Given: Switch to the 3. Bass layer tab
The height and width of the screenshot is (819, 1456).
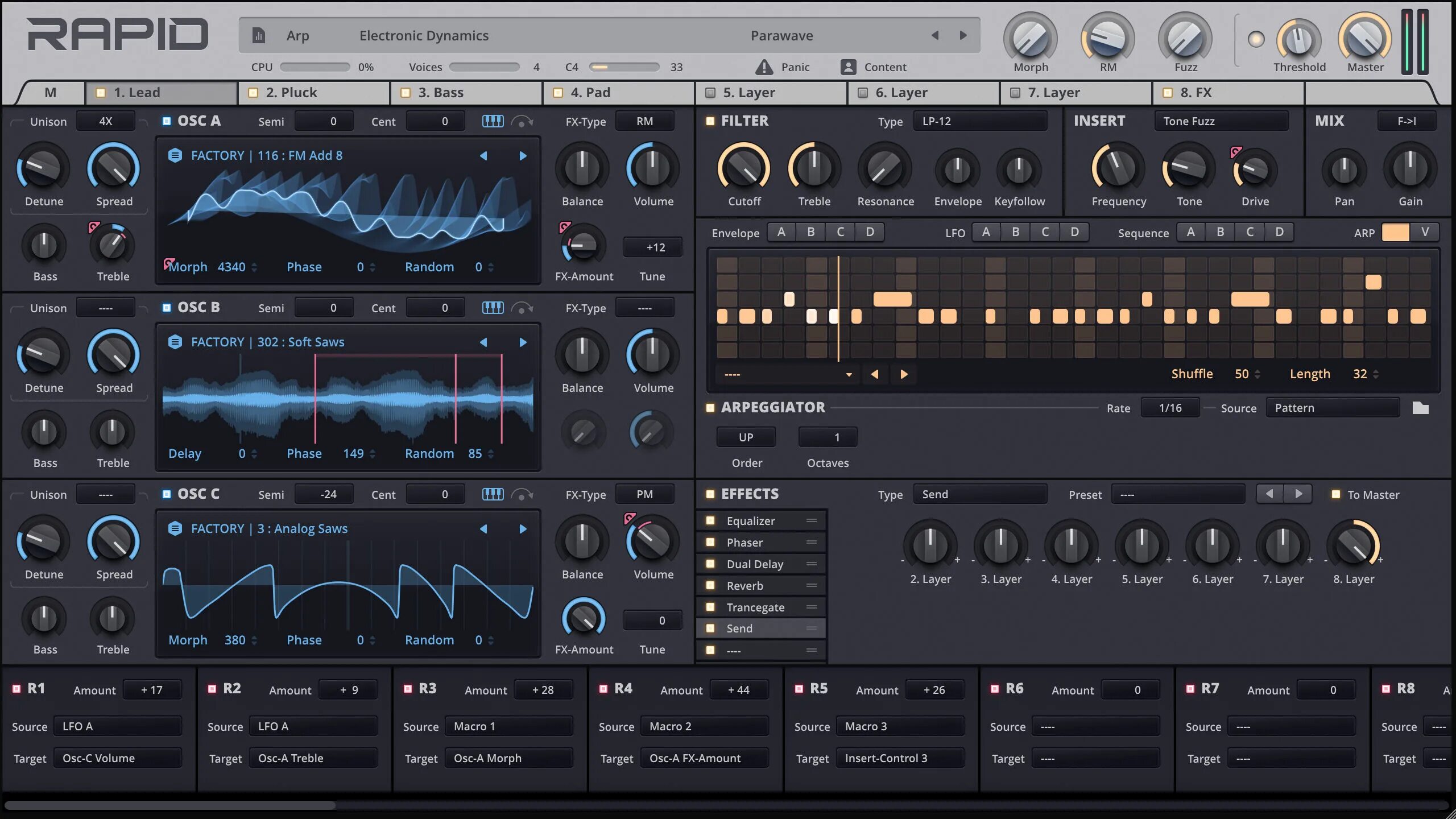Looking at the screenshot, I should tap(466, 93).
